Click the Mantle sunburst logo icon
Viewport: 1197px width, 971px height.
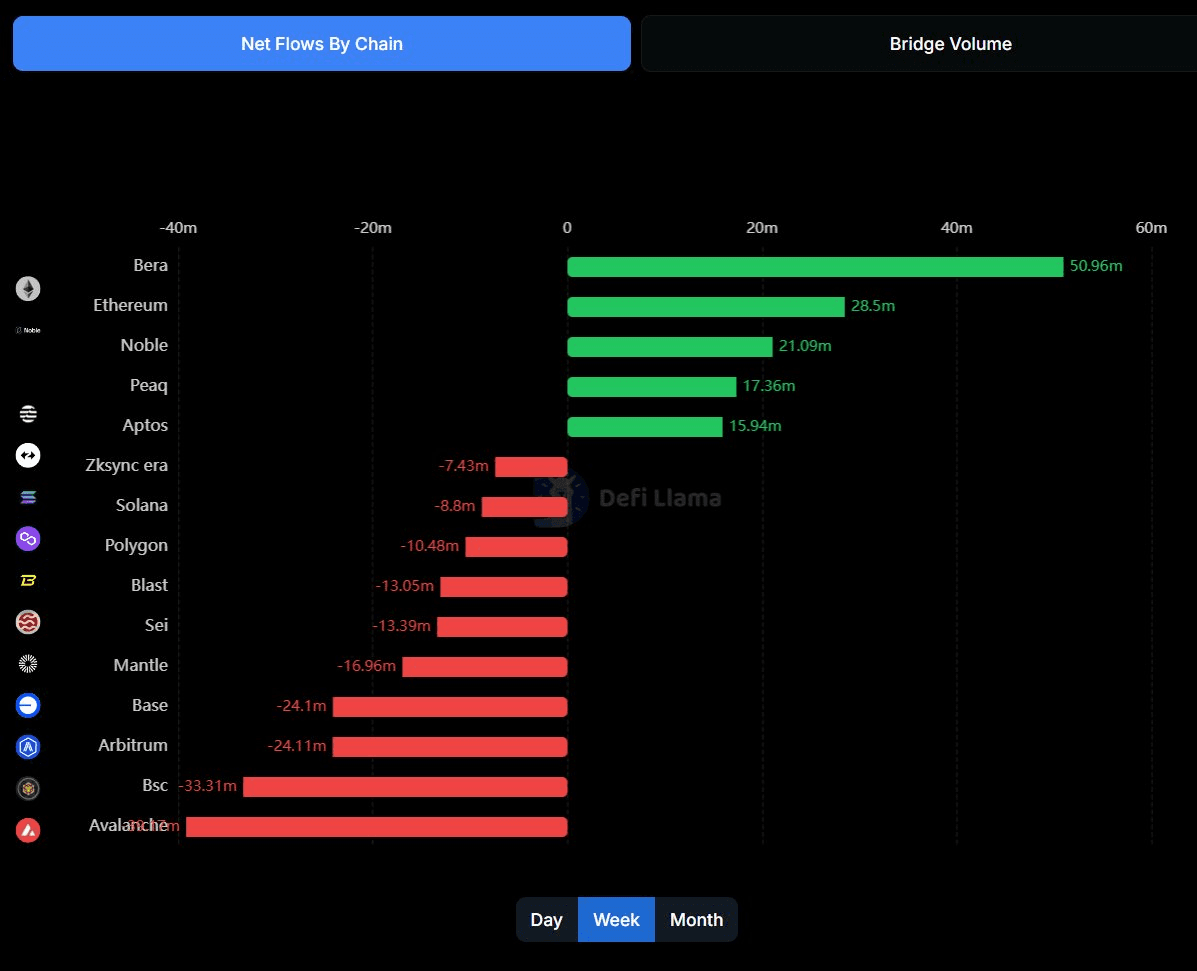[28, 663]
